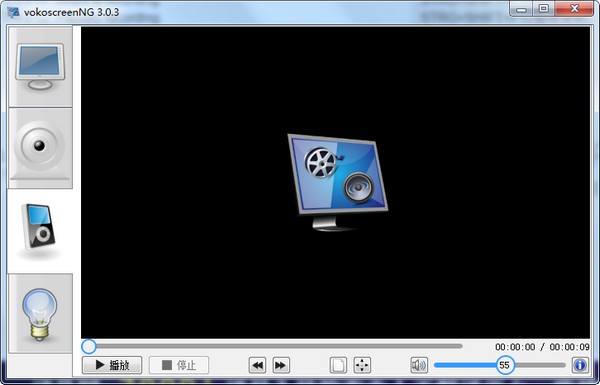Click the middle of the seek progress bar
This screenshot has height=385, width=600.
[x=272, y=346]
